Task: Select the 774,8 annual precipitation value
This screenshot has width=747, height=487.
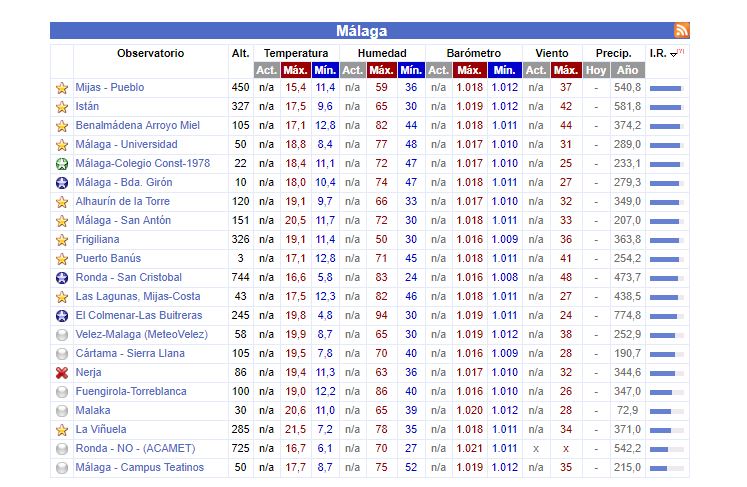Action: pos(627,315)
